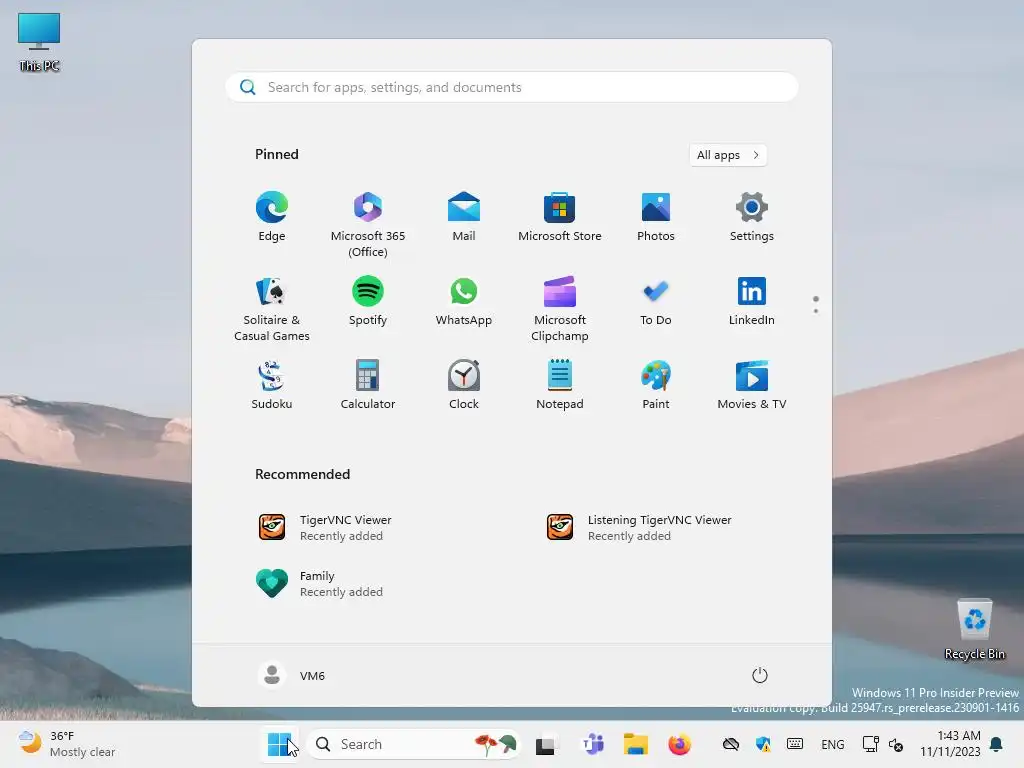Open File Explorer on taskbar
The image size is (1024, 768).
click(635, 744)
